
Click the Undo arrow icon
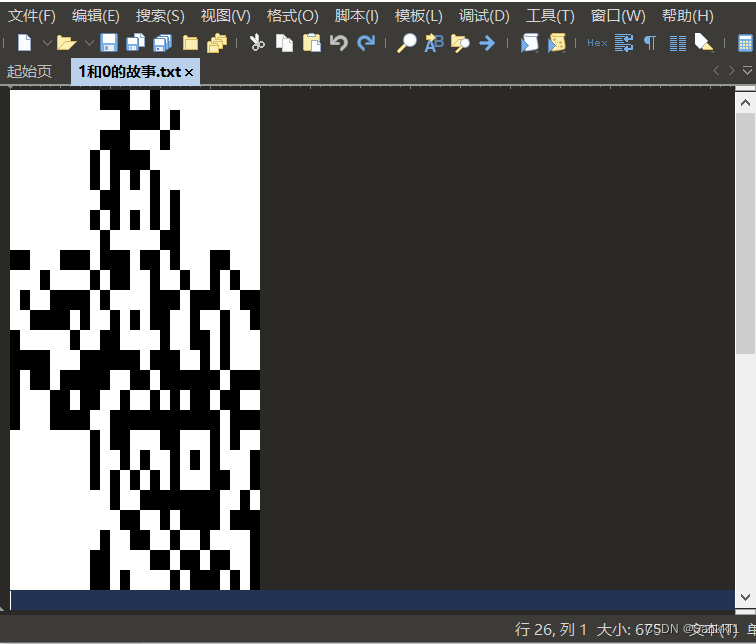[x=339, y=43]
